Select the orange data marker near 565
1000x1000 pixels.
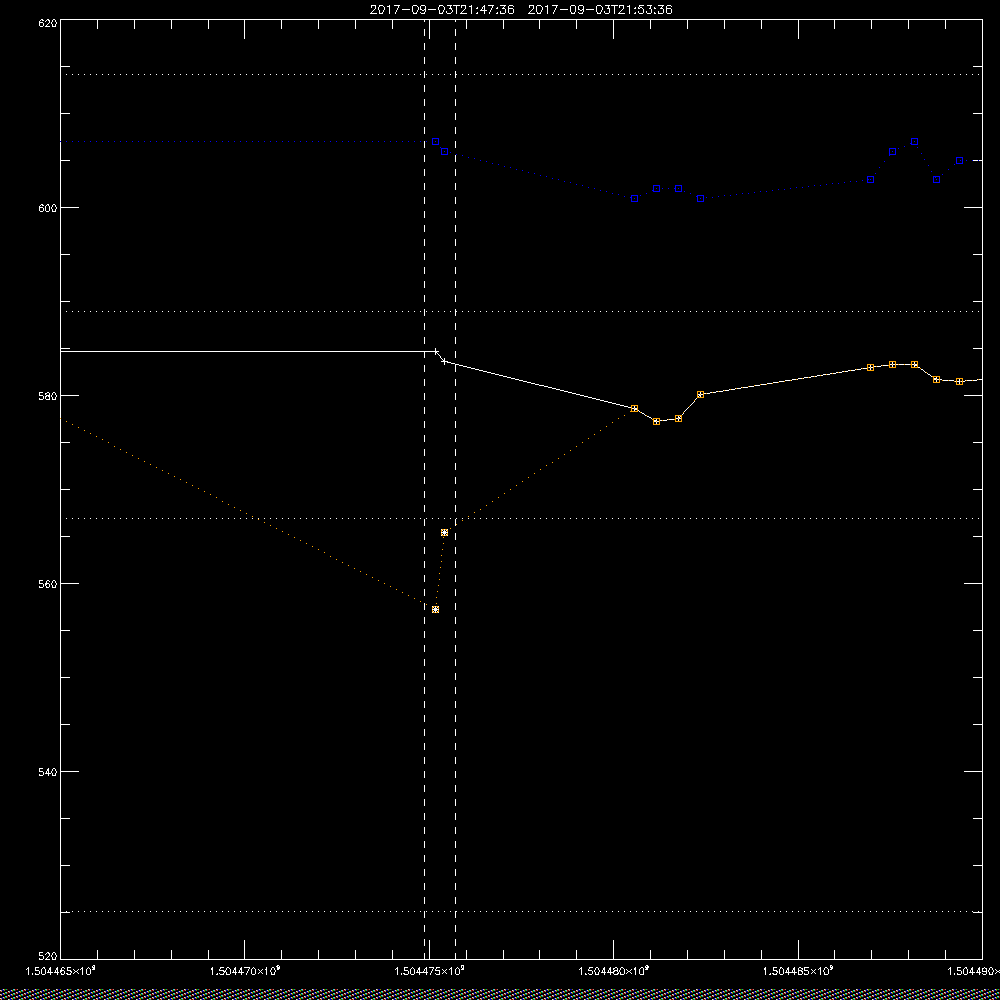(445, 533)
